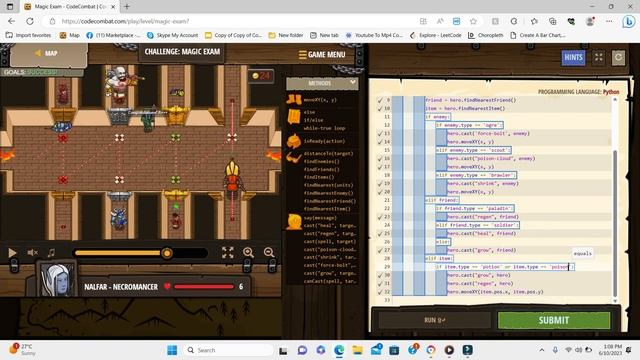Open the New folder bookmarks folder
Screen dimensions: 640x360
tap(286, 35)
